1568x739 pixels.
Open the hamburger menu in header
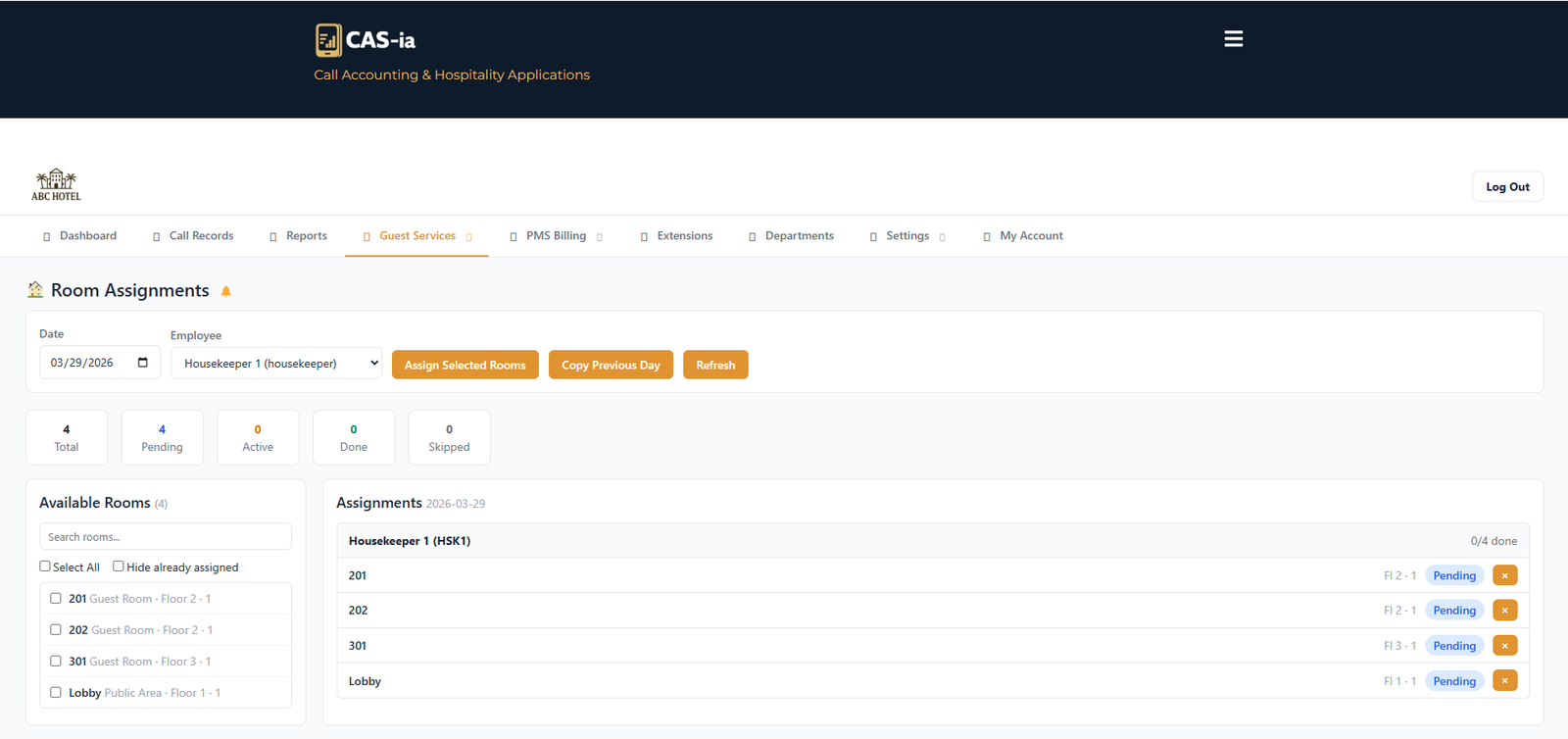pos(1233,39)
